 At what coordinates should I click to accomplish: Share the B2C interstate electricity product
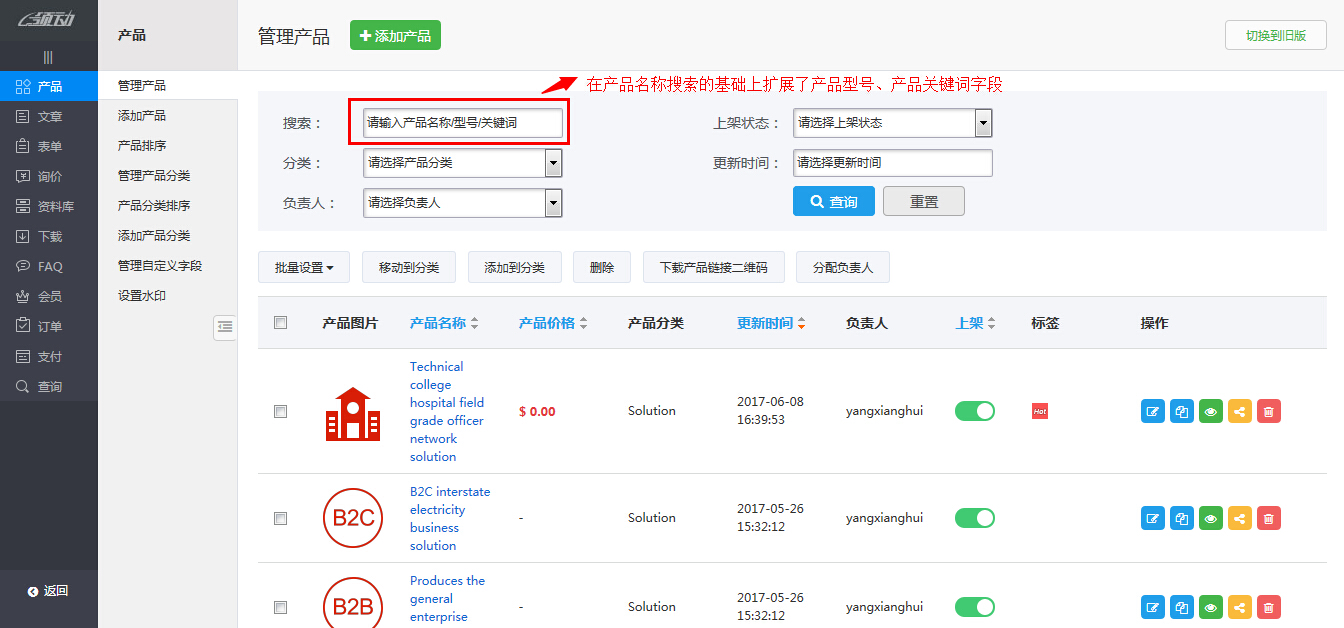click(1239, 518)
